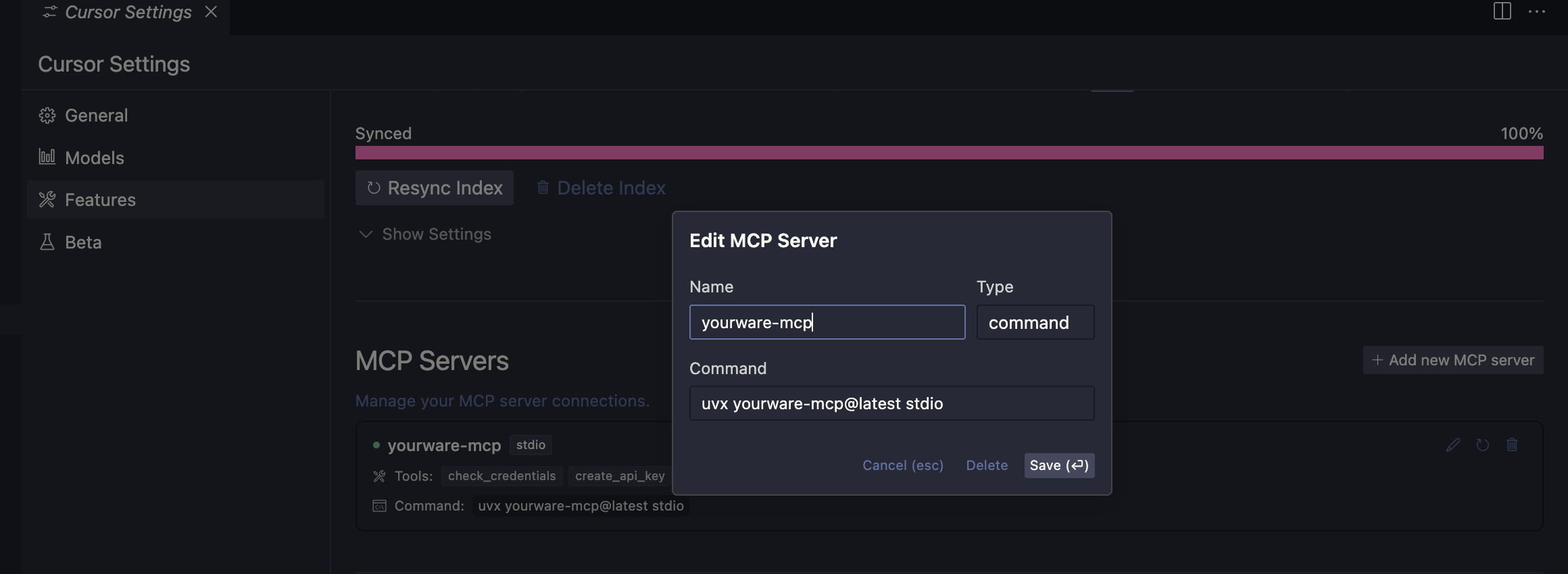The height and width of the screenshot is (574, 1568).
Task: Open the more actions ellipsis menu
Action: coord(1537,11)
